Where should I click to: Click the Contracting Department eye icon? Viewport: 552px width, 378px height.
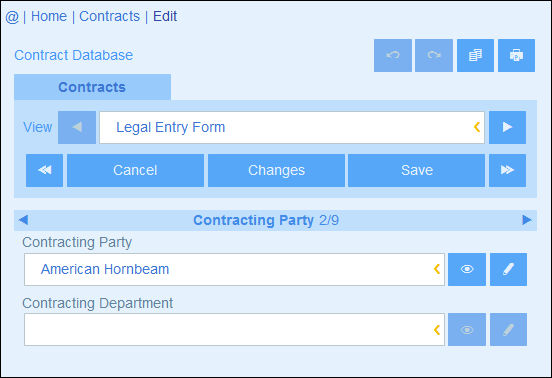tap(467, 330)
